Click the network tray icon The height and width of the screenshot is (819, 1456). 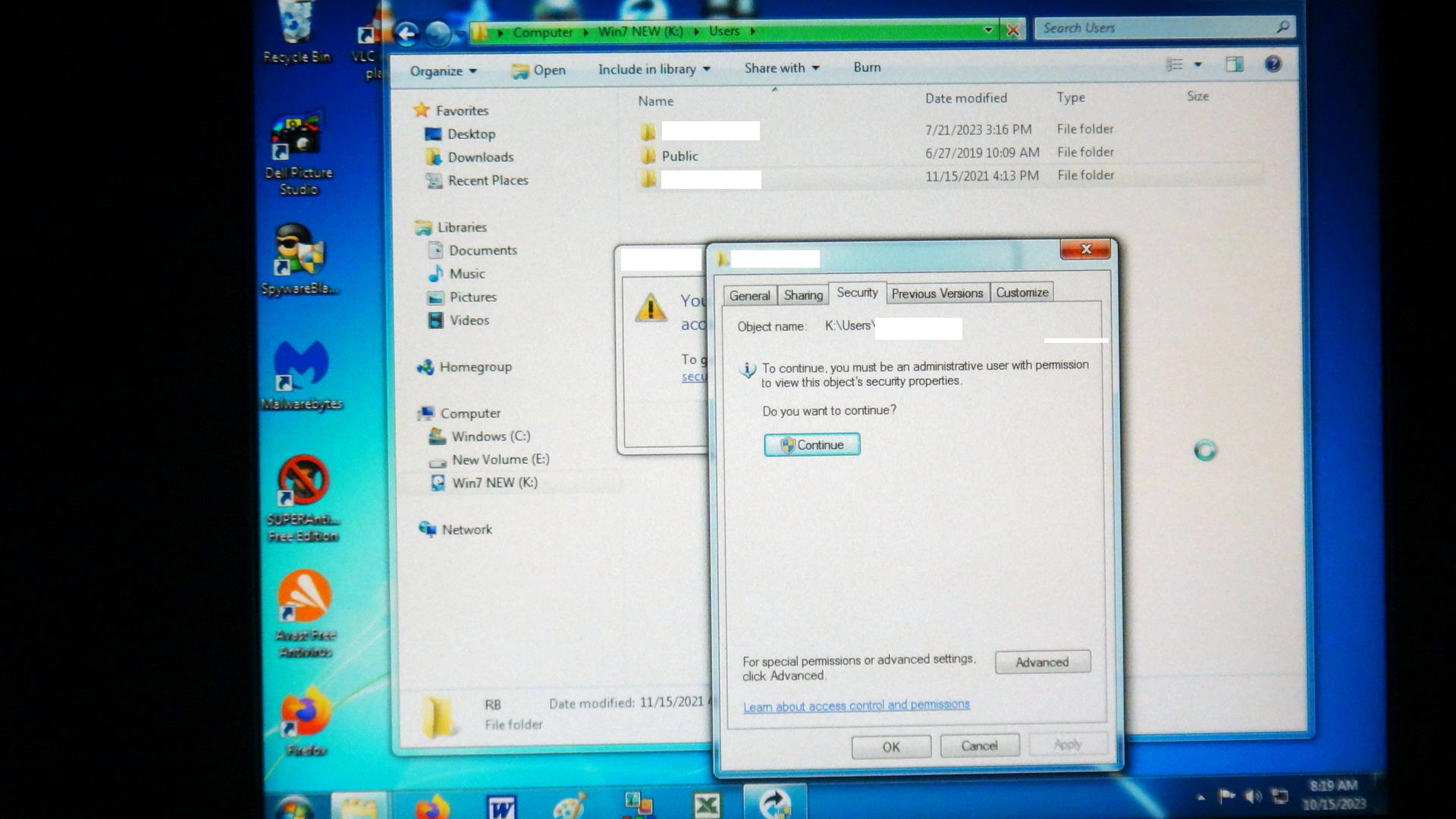click(1280, 796)
